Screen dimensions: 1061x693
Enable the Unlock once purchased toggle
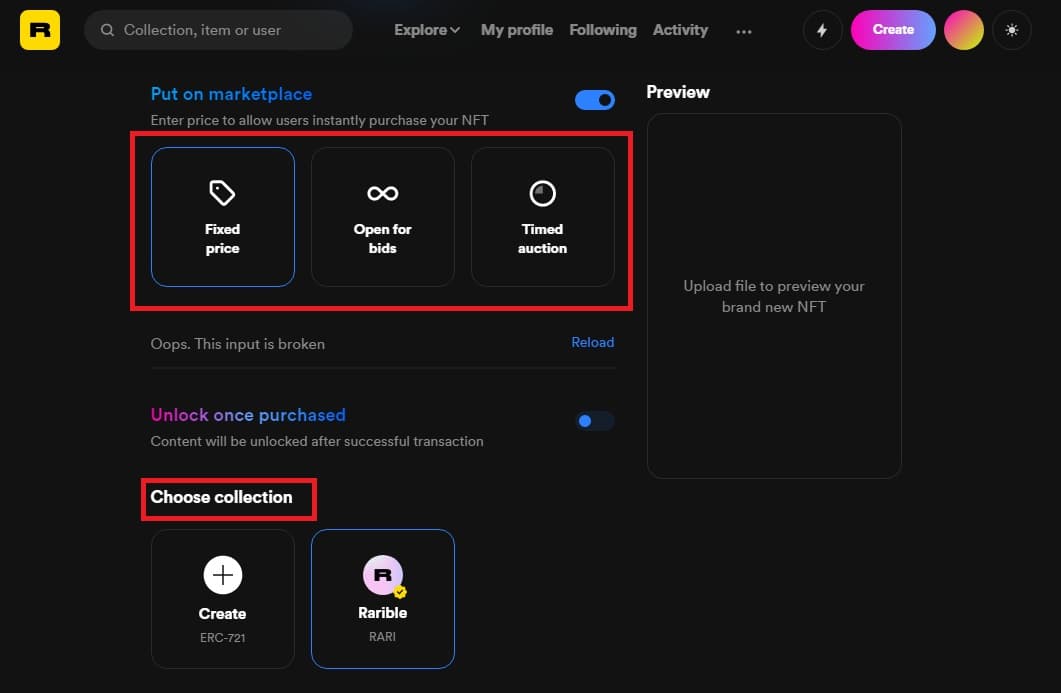coord(595,421)
